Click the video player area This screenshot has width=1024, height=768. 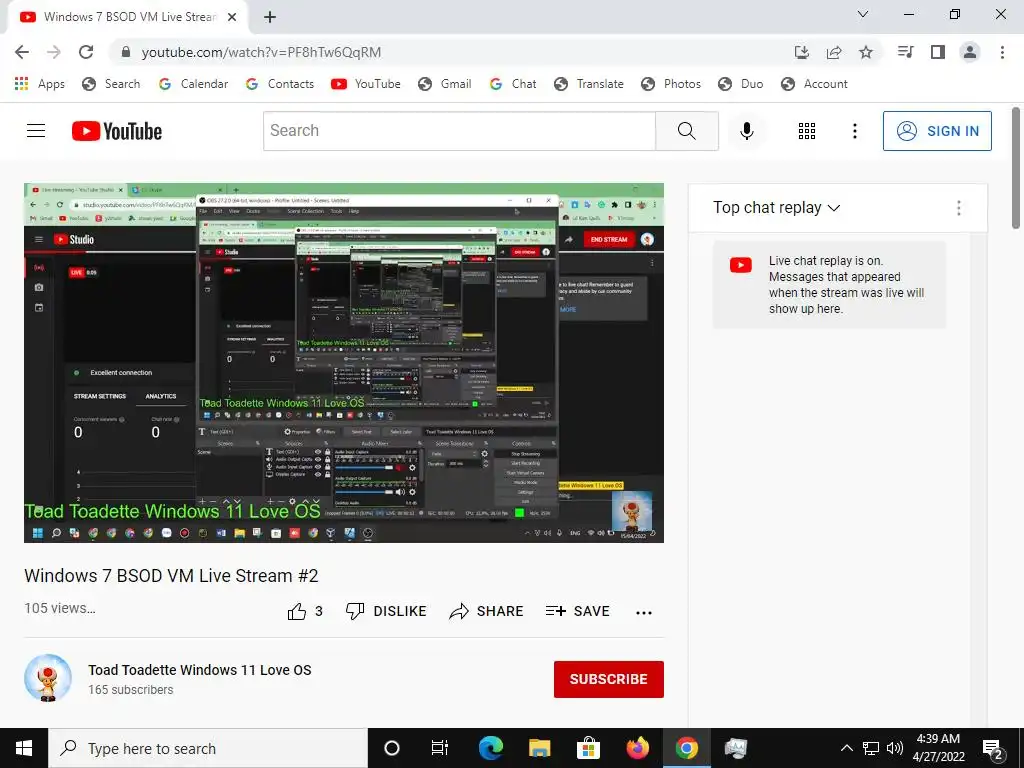pos(344,362)
